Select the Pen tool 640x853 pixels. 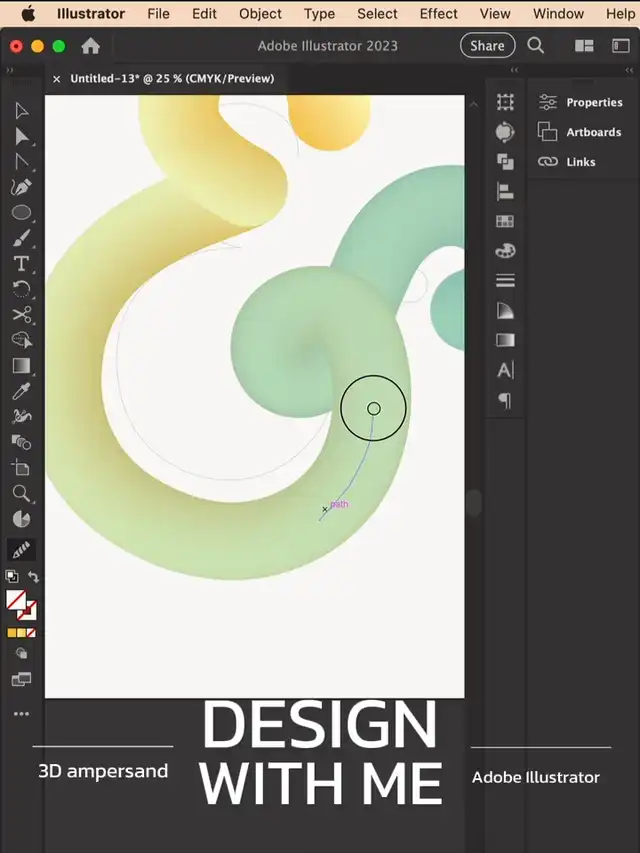[x=21, y=187]
